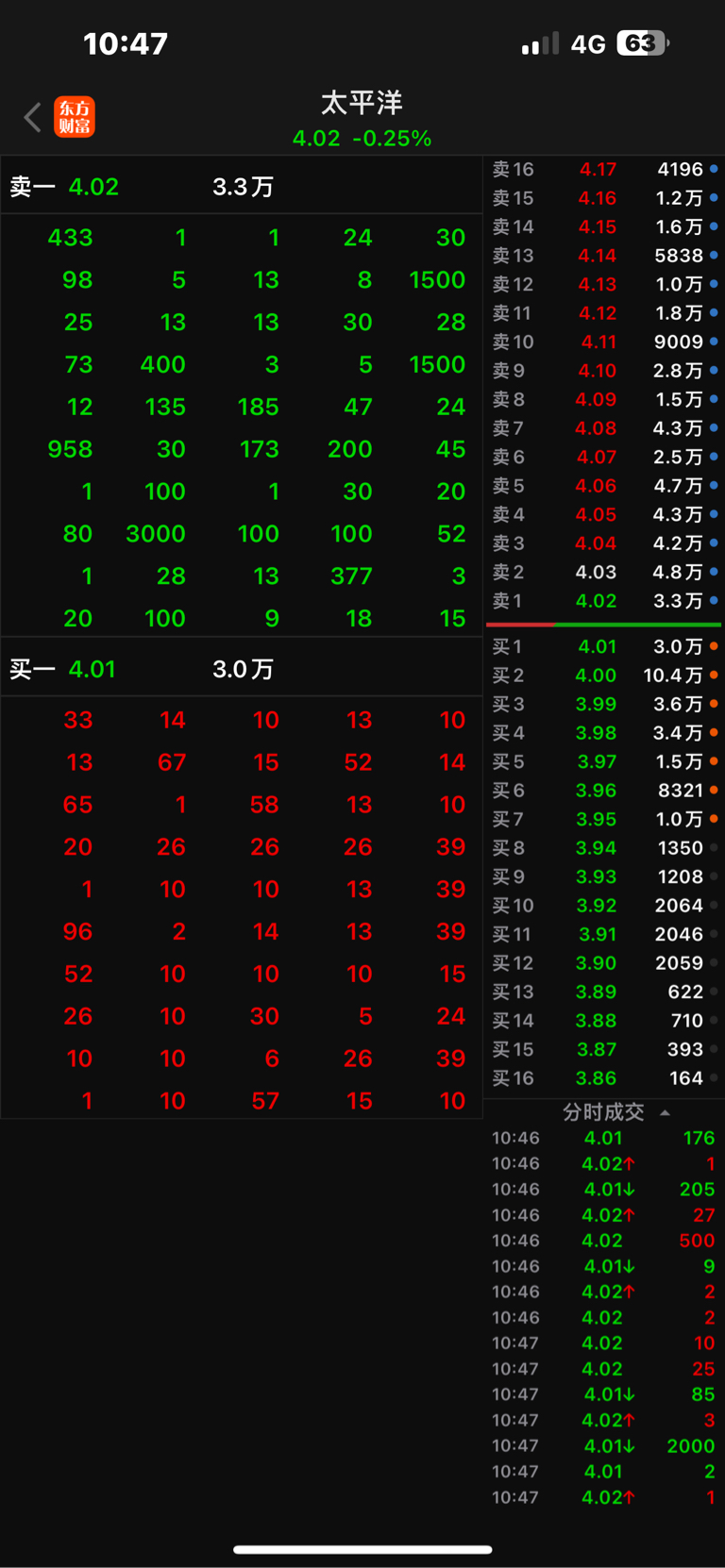Tap the green part of buy-sell ratio bar
The image size is (725, 1568).
pos(638,625)
